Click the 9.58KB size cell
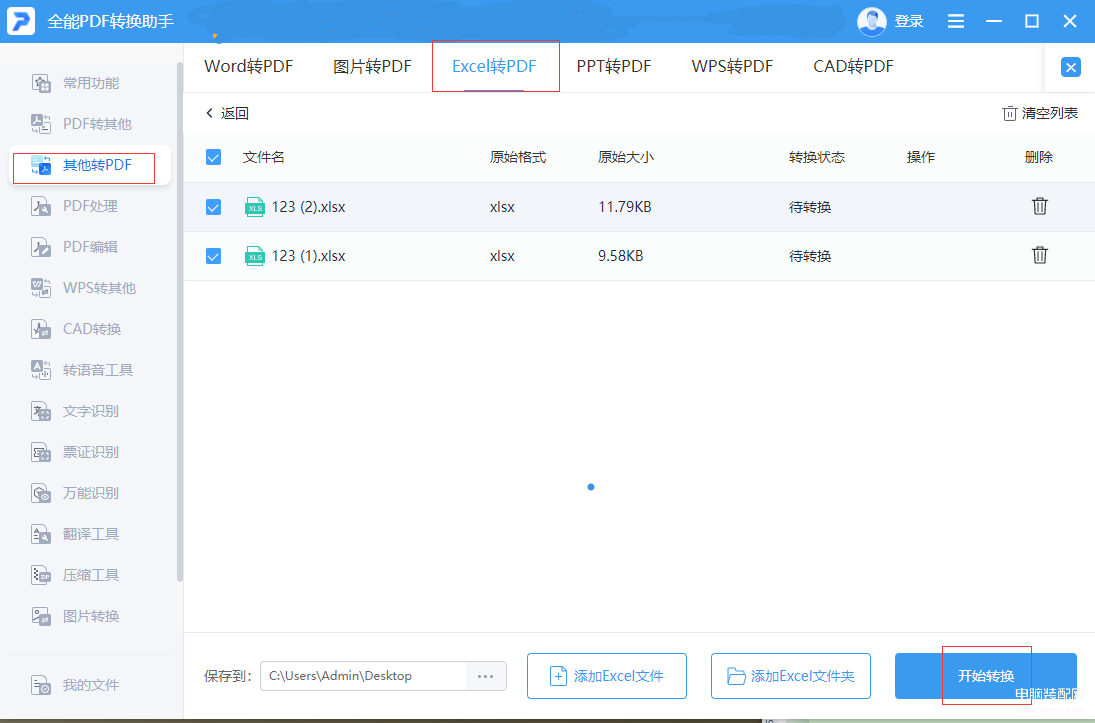This screenshot has width=1095, height=723. point(621,256)
